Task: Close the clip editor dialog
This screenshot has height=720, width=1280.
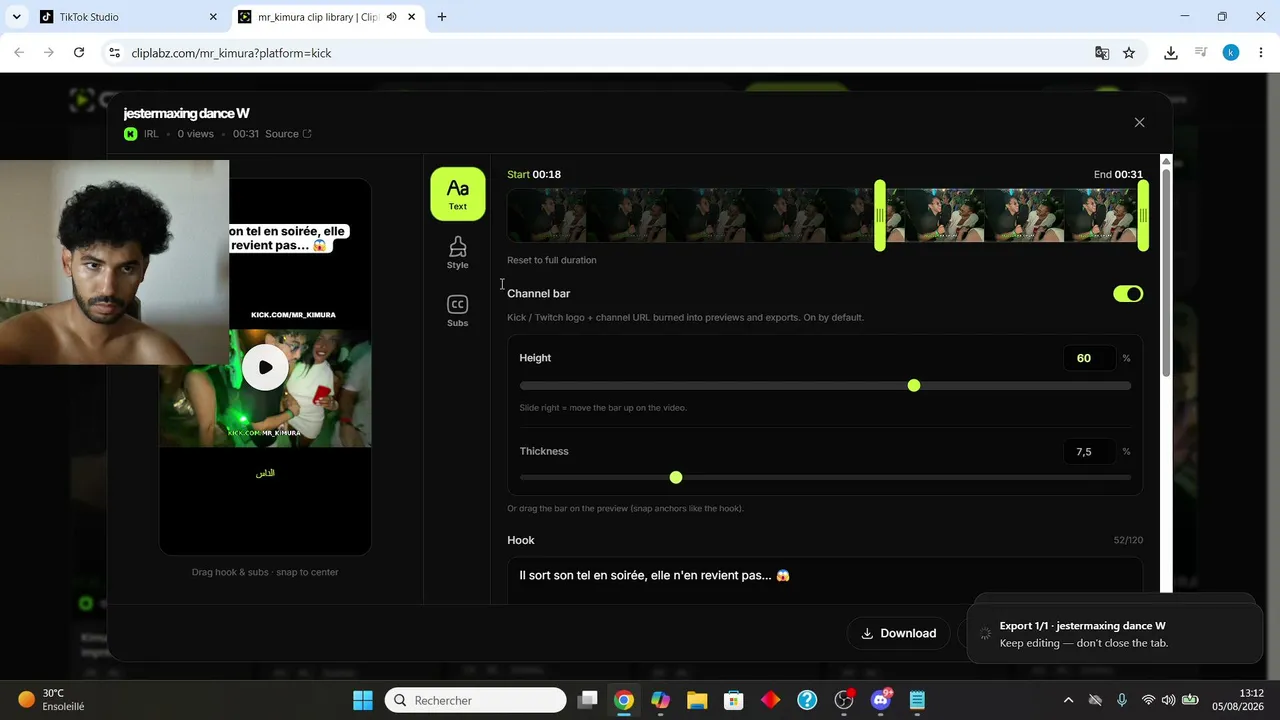Action: pos(1139,122)
